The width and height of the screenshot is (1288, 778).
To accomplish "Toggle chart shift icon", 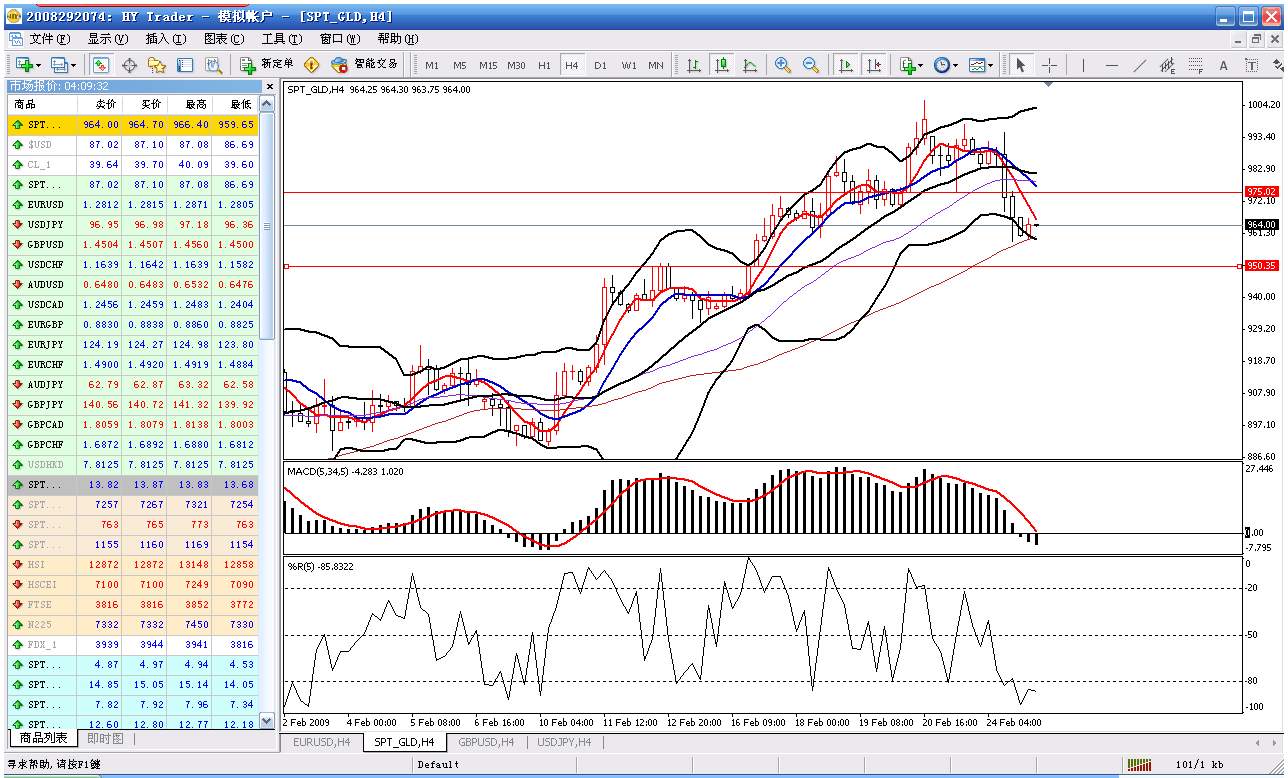I will (x=874, y=65).
